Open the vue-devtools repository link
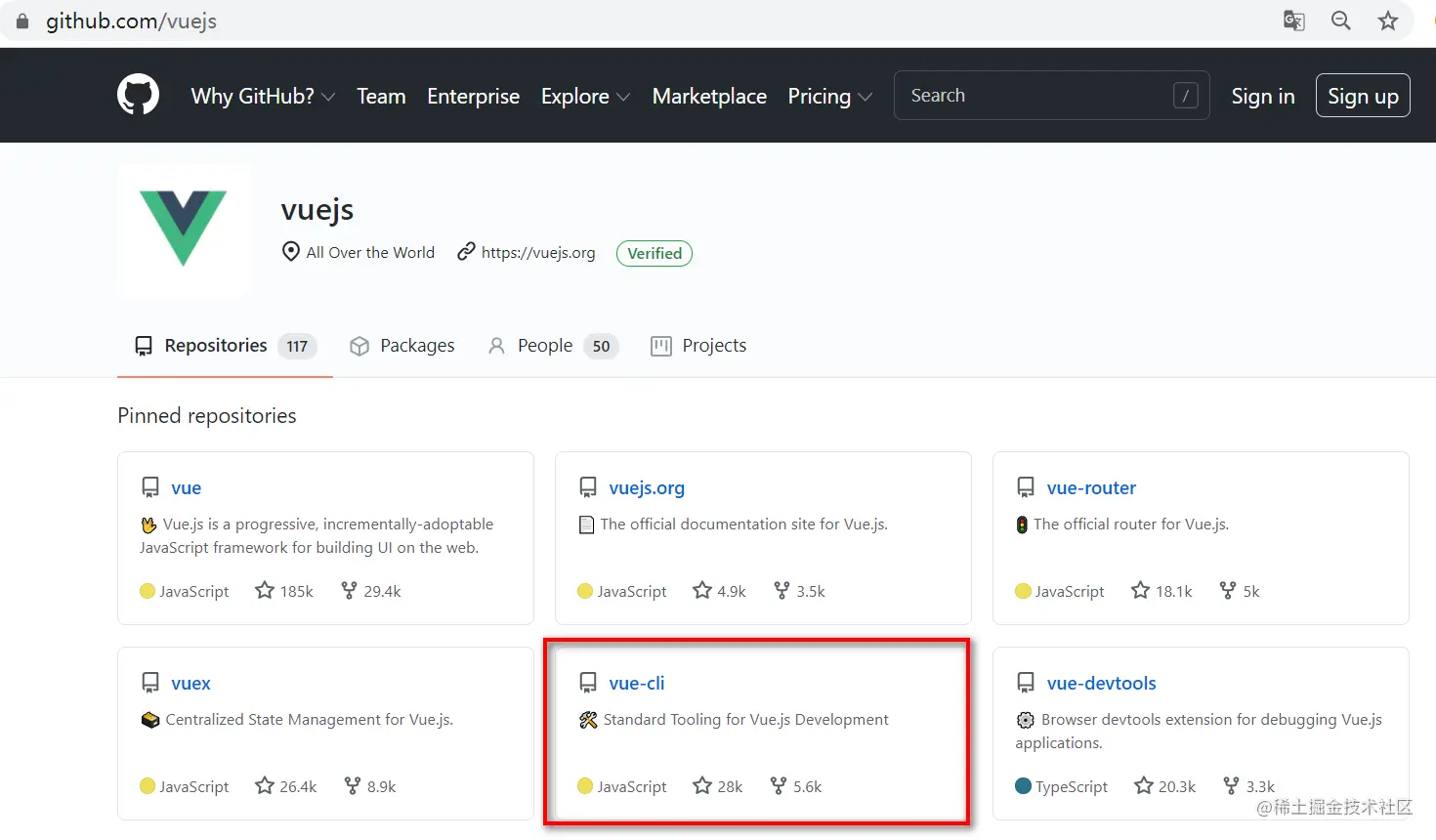Image resolution: width=1436 pixels, height=840 pixels. pos(1102,683)
